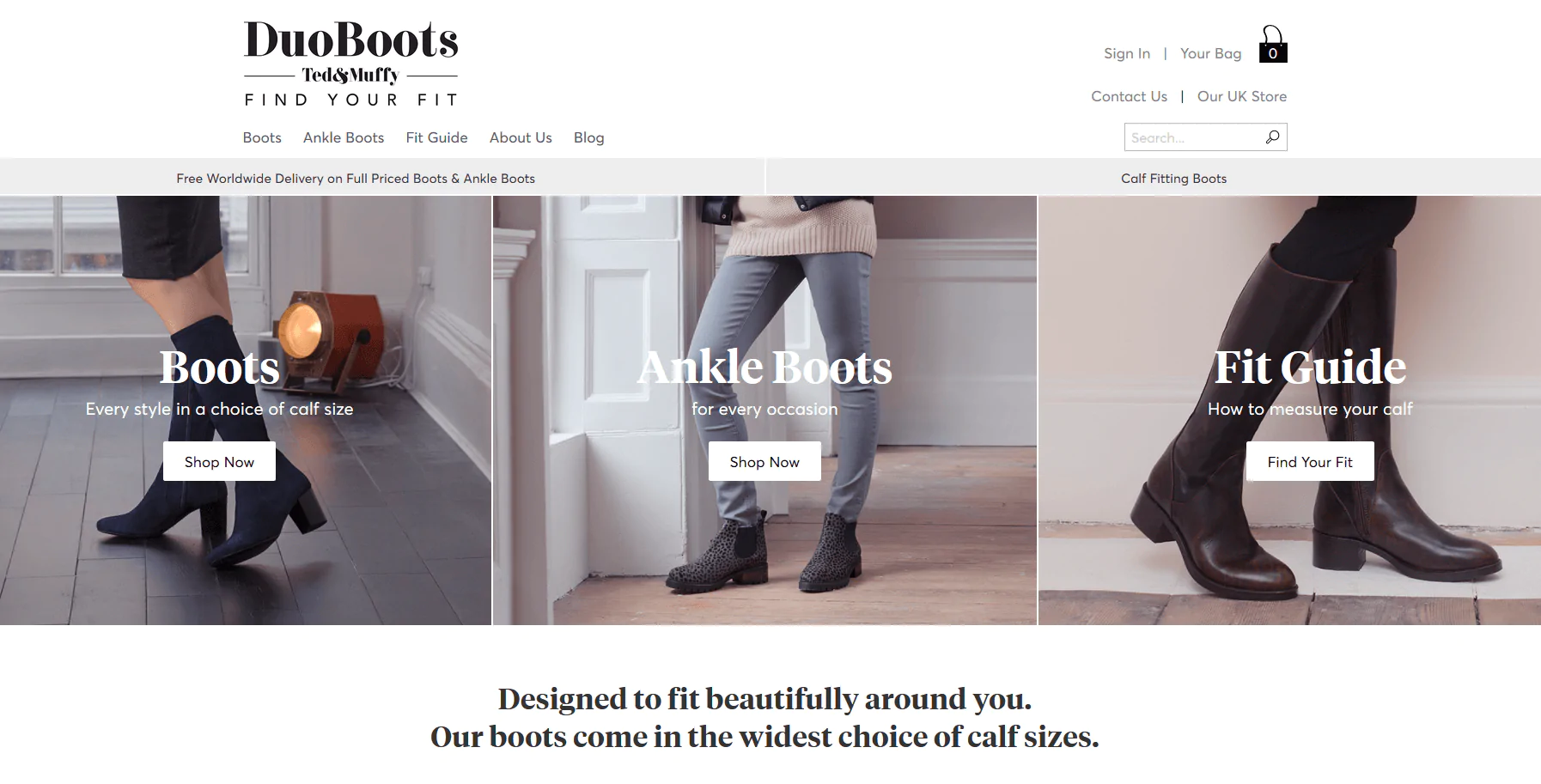
Task: Click the Find Your Fit button
Action: [1310, 462]
